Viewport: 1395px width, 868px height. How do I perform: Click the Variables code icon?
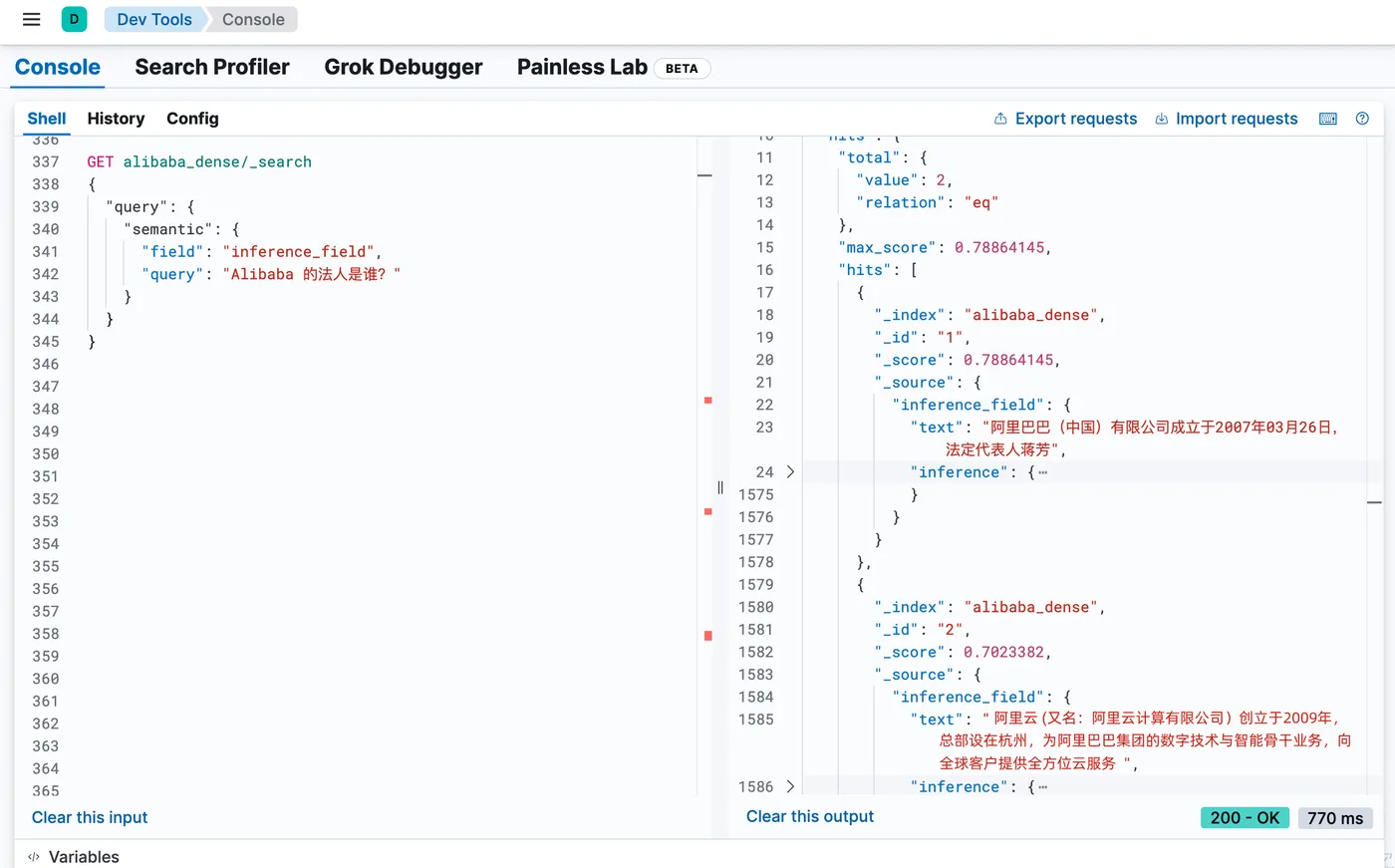click(34, 857)
